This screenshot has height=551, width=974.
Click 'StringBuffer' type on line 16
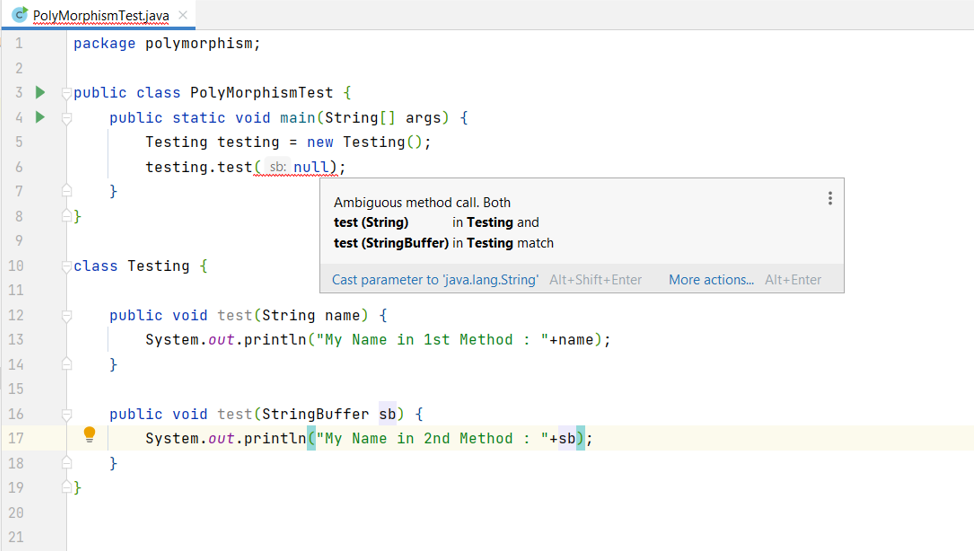[316, 414]
